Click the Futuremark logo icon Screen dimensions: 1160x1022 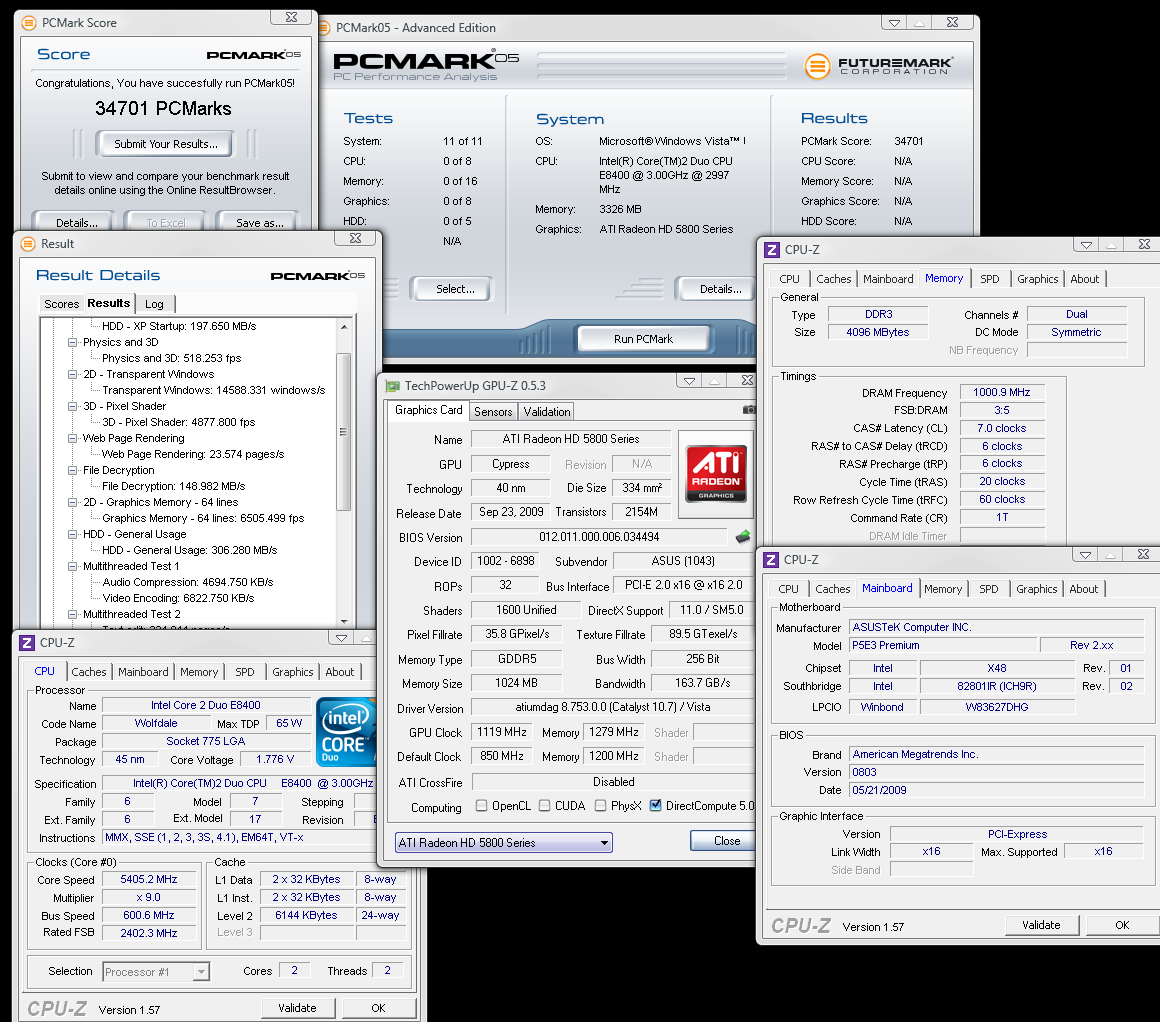[817, 66]
